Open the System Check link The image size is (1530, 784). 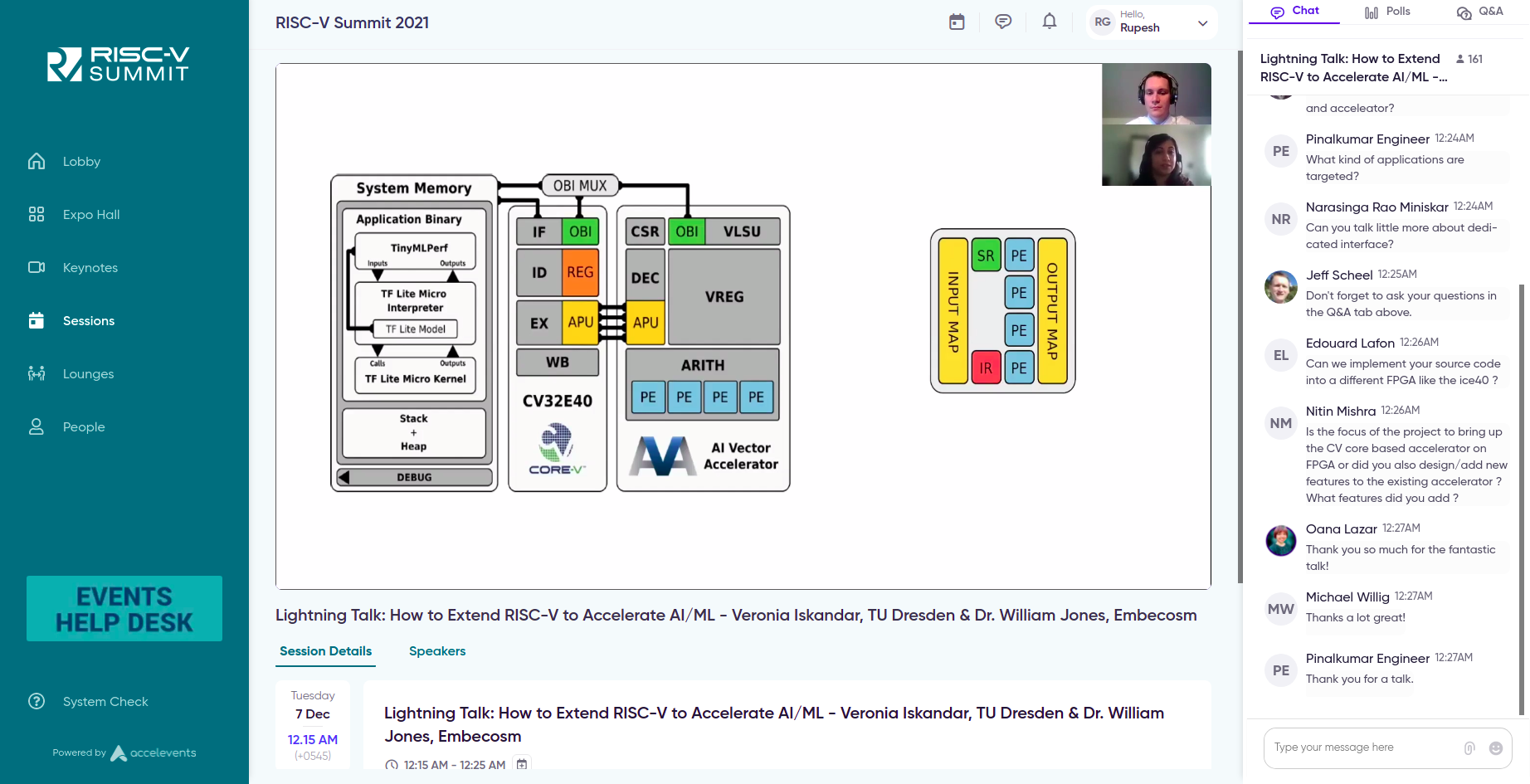click(105, 702)
